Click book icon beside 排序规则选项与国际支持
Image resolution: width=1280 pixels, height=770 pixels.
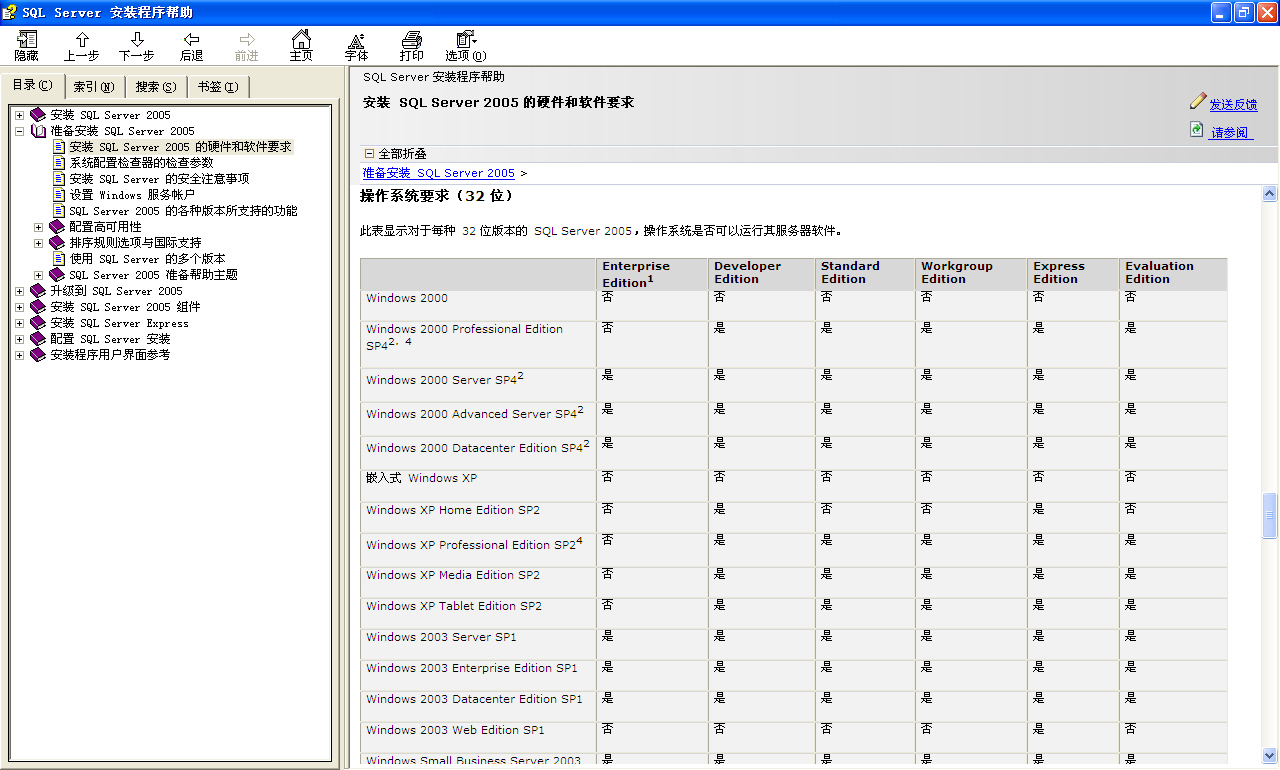58,243
